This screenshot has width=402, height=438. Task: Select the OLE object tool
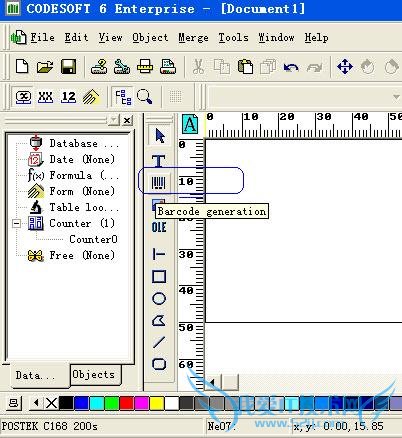pos(159,227)
